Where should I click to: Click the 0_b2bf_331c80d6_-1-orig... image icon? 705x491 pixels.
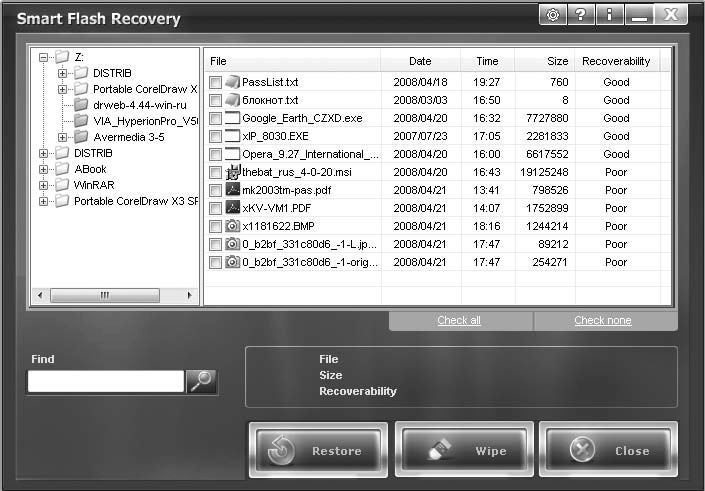coord(232,262)
